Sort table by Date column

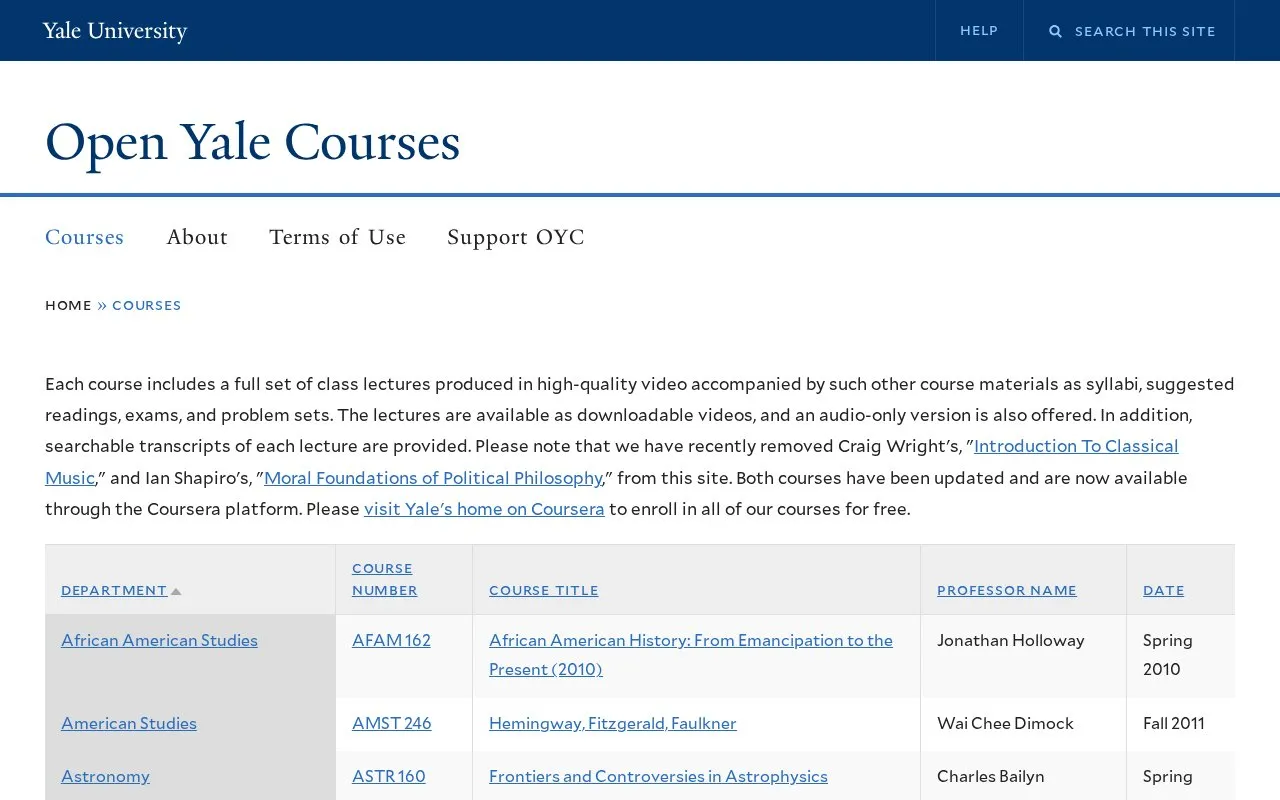click(1164, 590)
